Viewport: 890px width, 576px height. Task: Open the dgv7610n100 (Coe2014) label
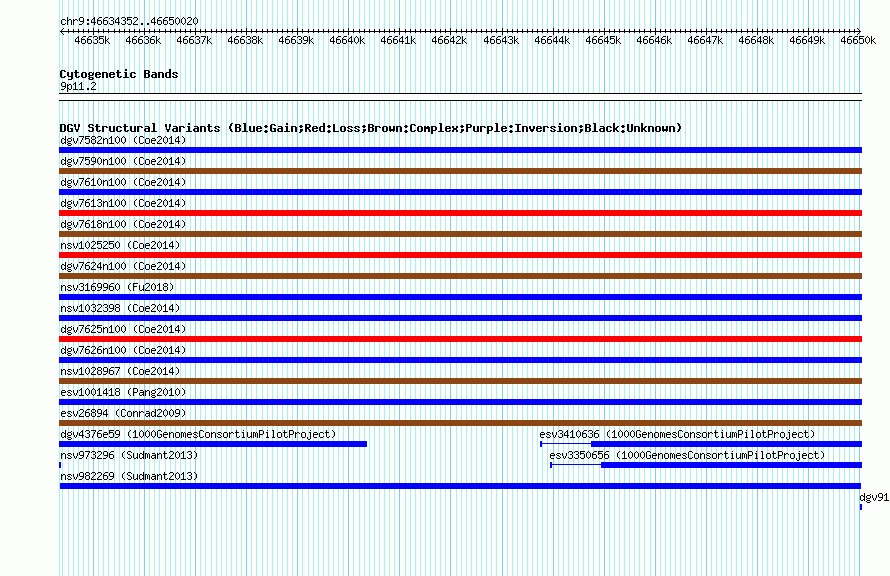(123, 182)
